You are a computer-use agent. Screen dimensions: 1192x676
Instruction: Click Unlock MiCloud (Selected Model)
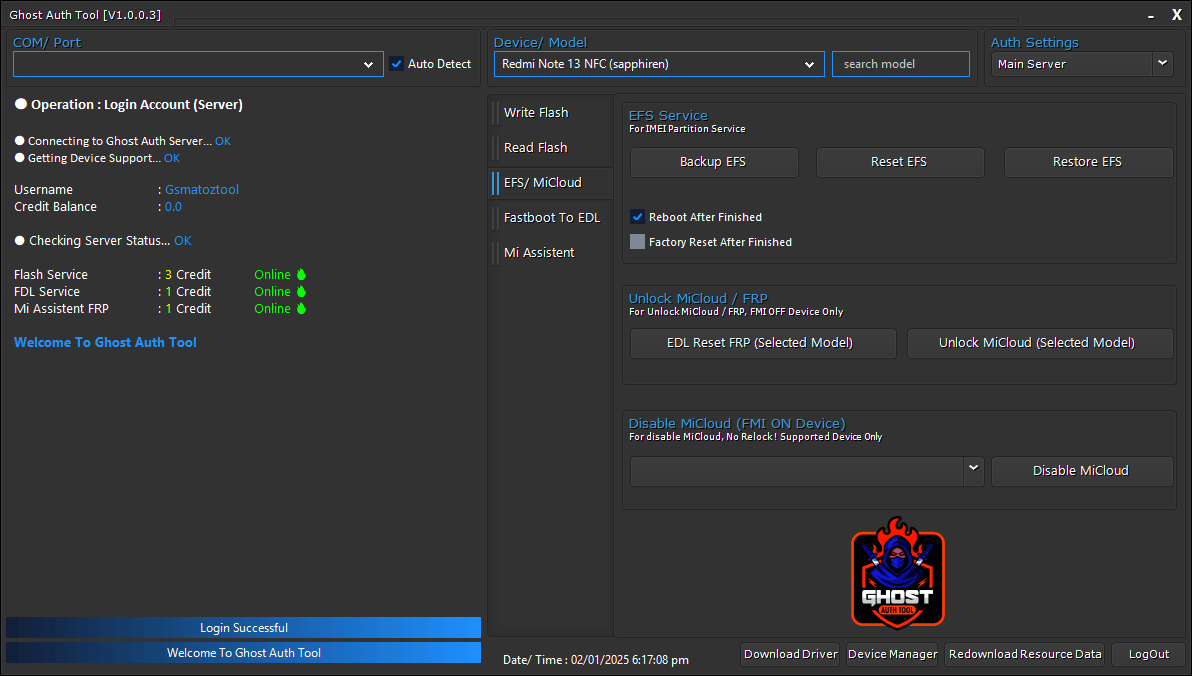pyautogui.click(x=1039, y=343)
